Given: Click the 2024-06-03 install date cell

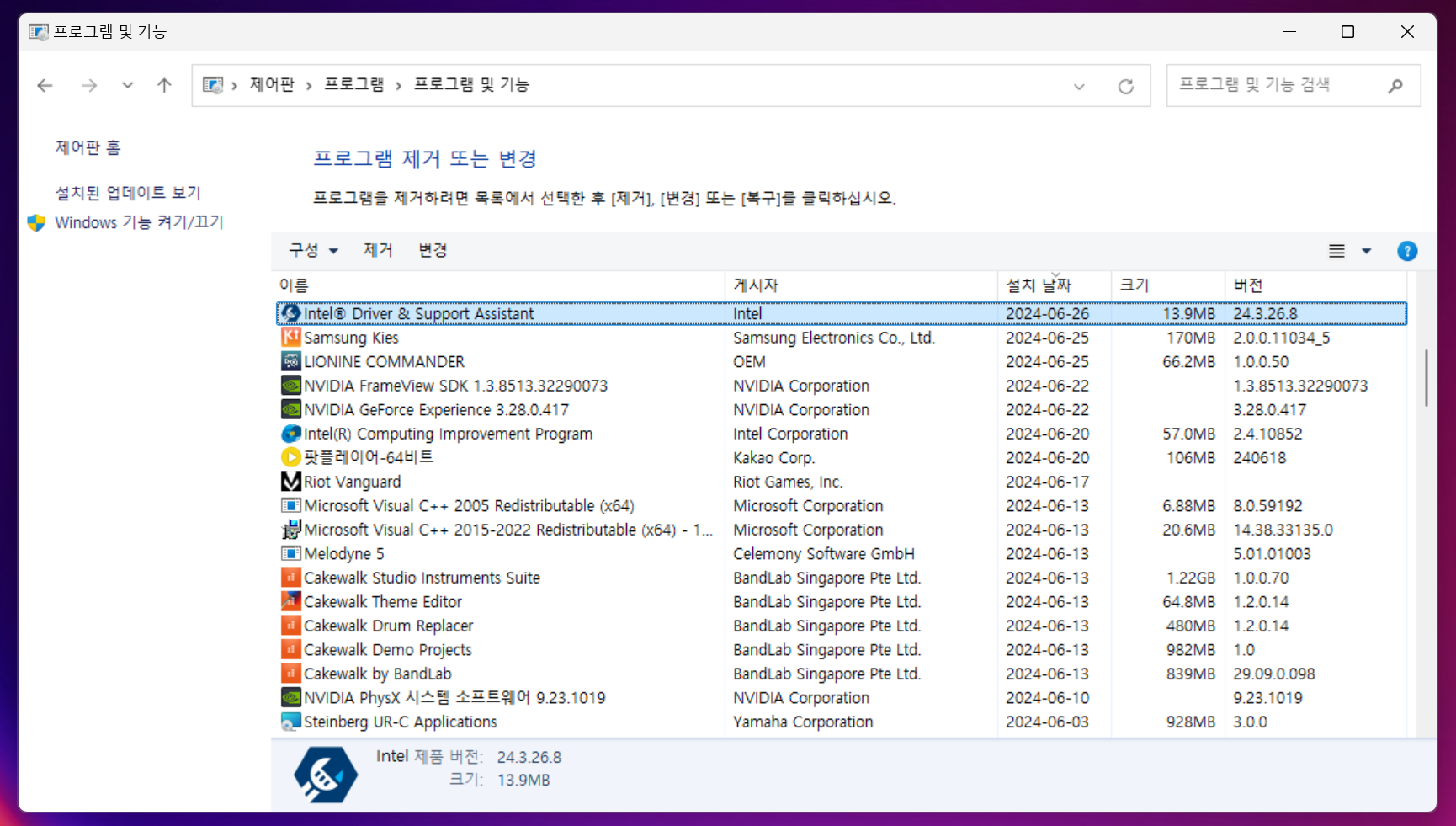Looking at the screenshot, I should [x=1047, y=722].
